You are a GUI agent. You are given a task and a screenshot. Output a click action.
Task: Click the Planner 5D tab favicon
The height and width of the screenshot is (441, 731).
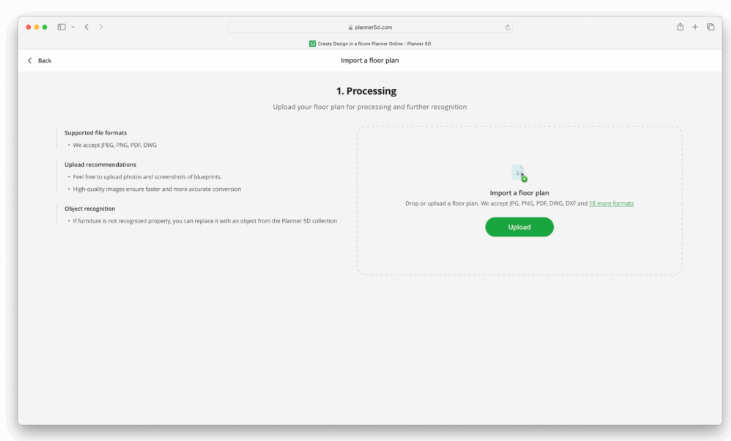[312, 43]
